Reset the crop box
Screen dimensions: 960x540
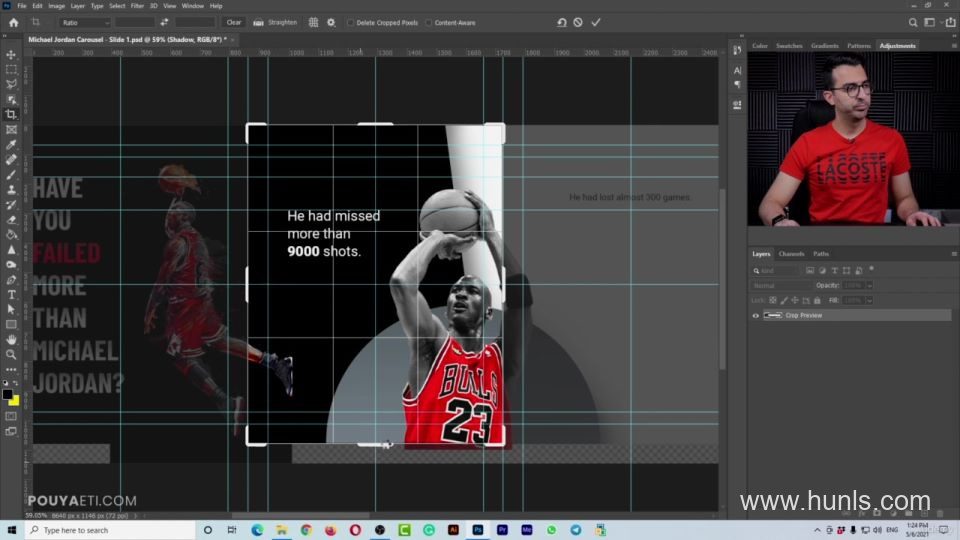coord(561,23)
